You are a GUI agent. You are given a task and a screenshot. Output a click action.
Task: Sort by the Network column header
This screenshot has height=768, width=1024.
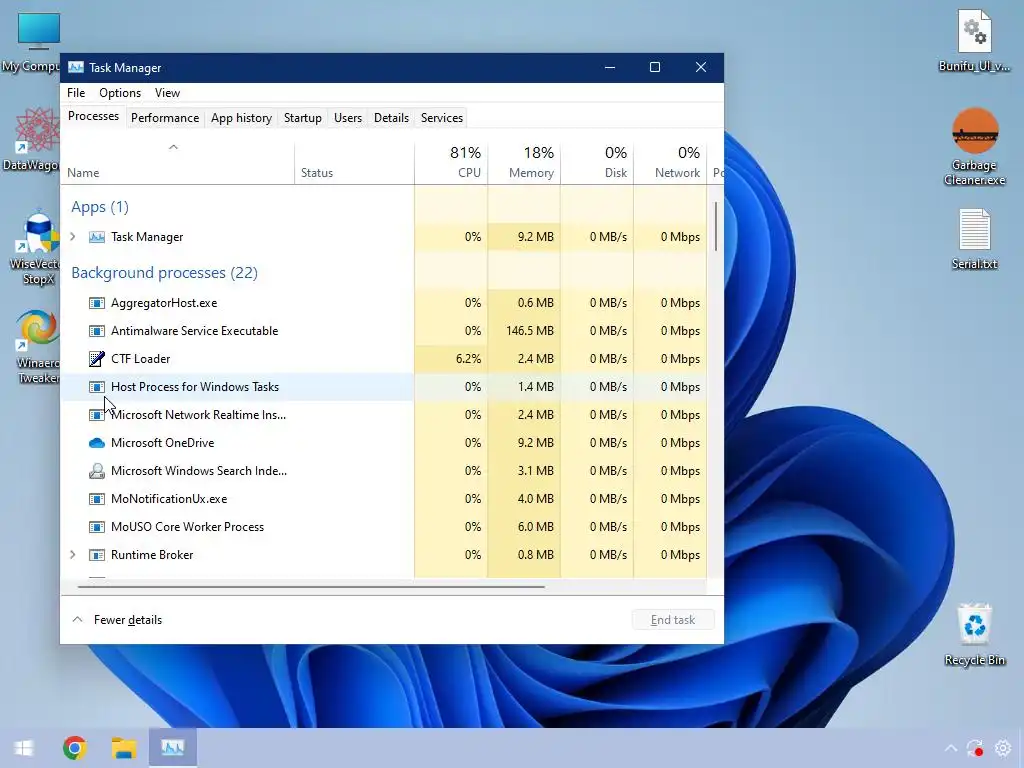tap(671, 161)
